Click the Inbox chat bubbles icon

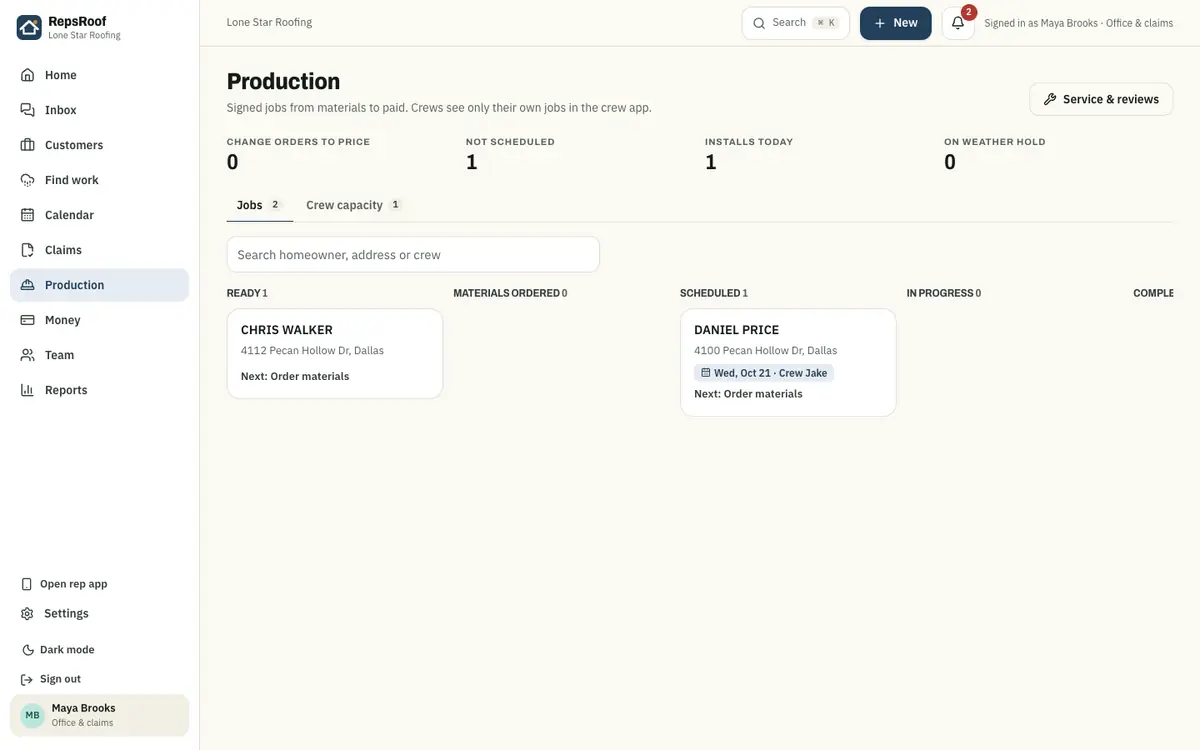[x=27, y=110]
